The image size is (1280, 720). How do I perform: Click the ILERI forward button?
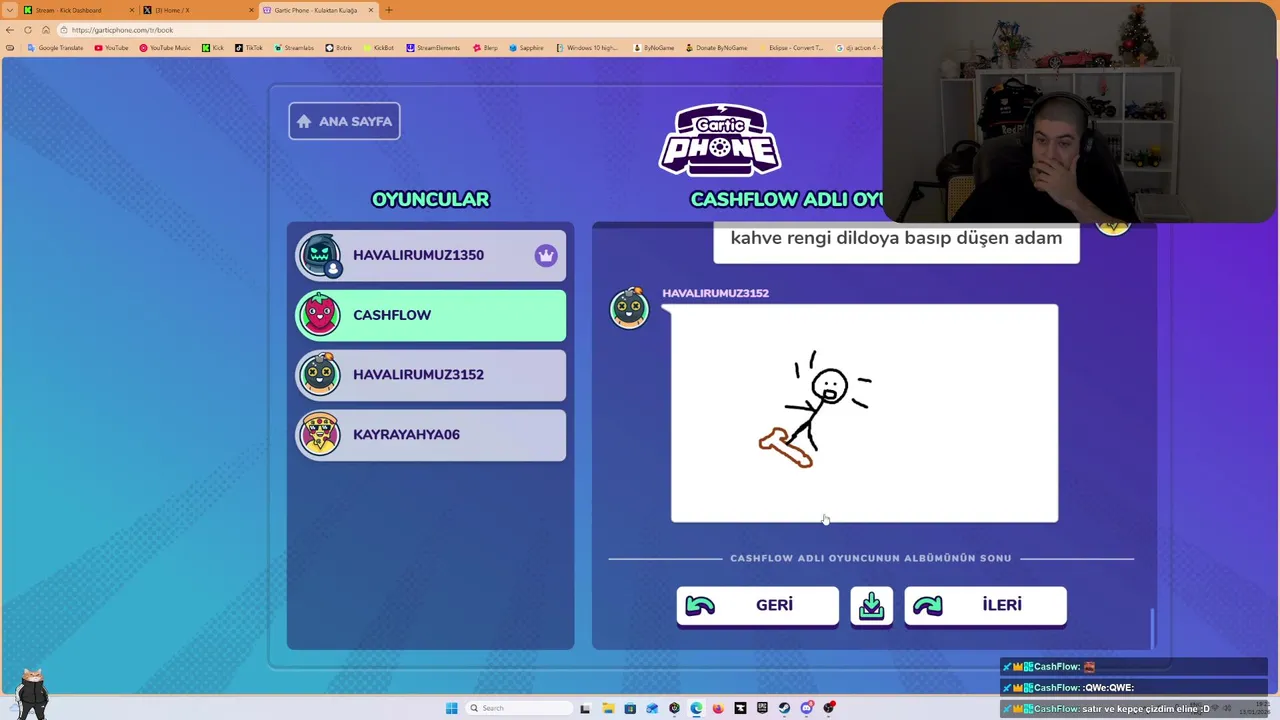(985, 605)
